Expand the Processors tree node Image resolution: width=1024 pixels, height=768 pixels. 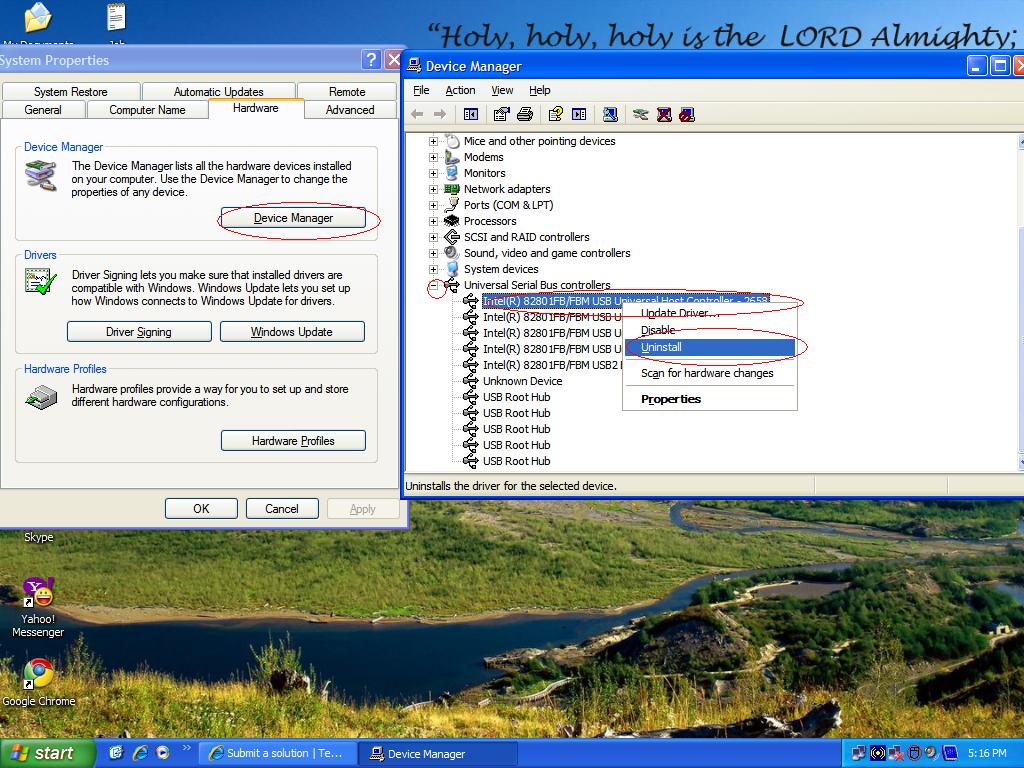click(434, 221)
